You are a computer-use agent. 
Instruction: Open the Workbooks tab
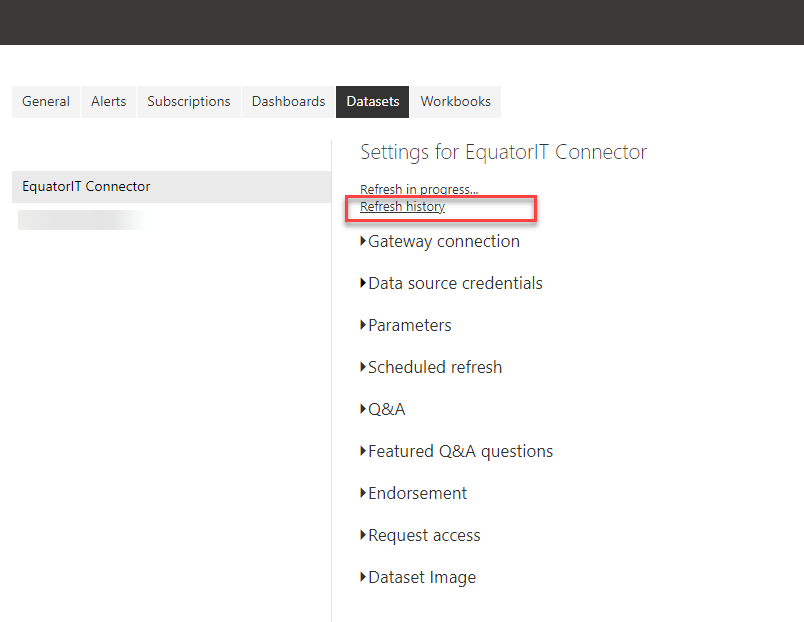[455, 101]
